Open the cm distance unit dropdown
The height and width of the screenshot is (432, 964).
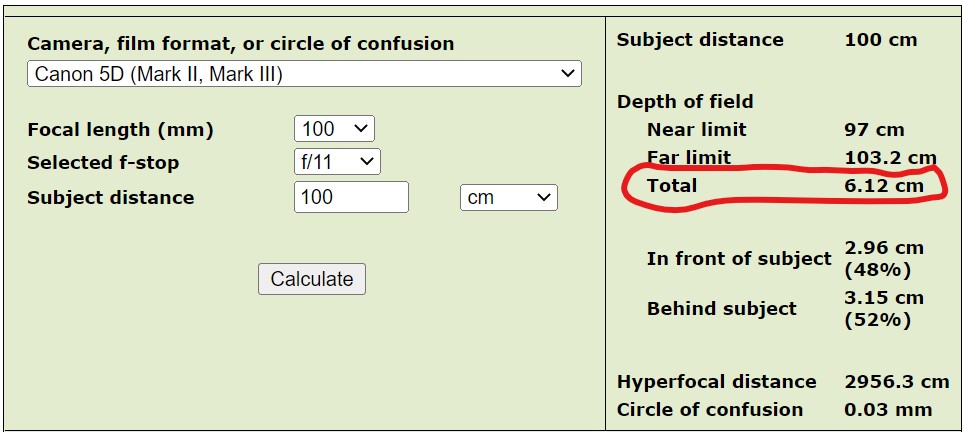click(508, 197)
